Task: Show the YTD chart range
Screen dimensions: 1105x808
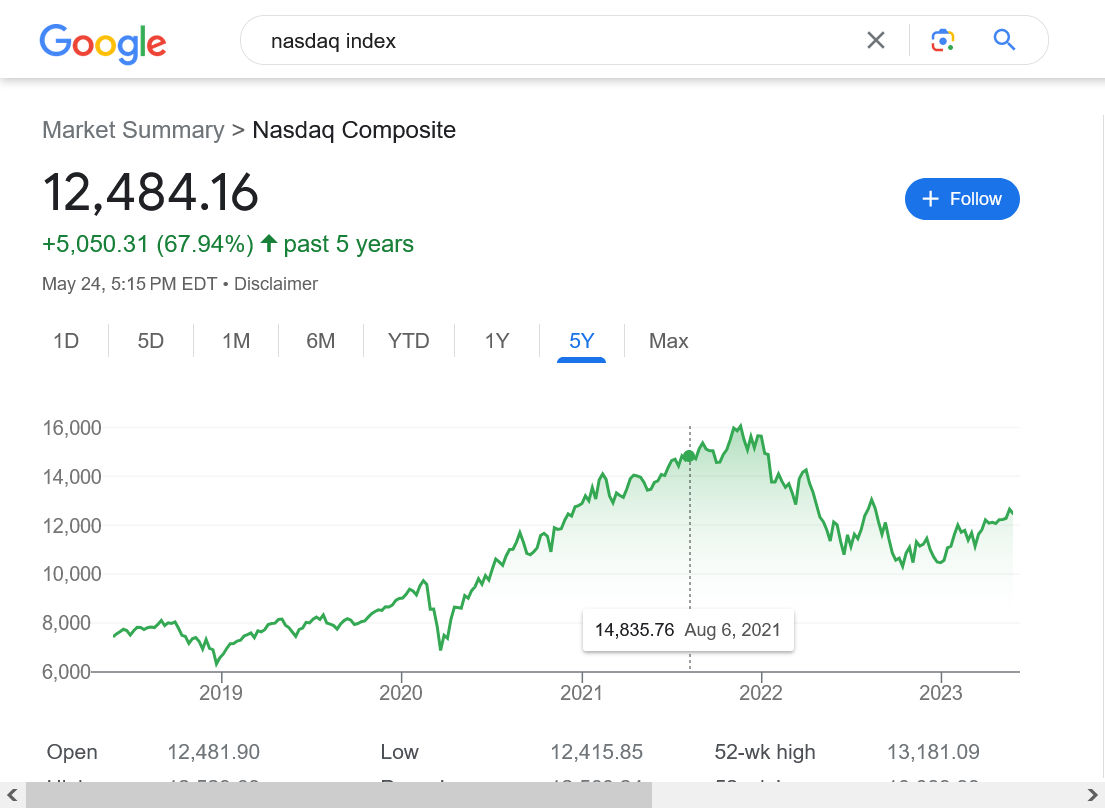Action: click(409, 341)
